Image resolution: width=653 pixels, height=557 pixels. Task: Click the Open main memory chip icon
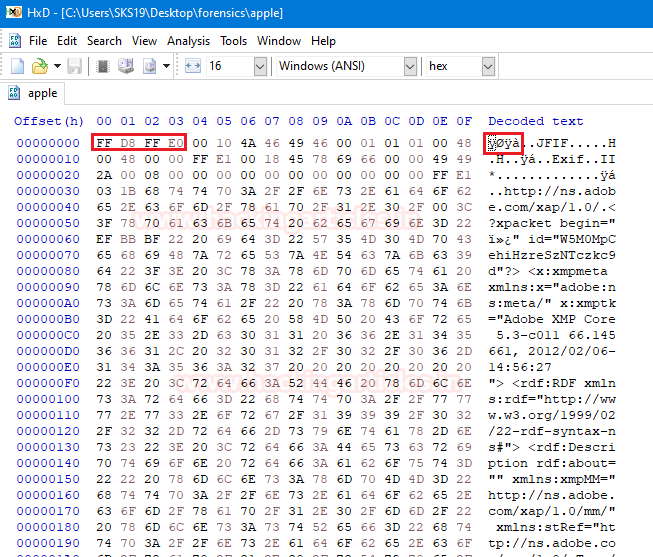tap(102, 66)
